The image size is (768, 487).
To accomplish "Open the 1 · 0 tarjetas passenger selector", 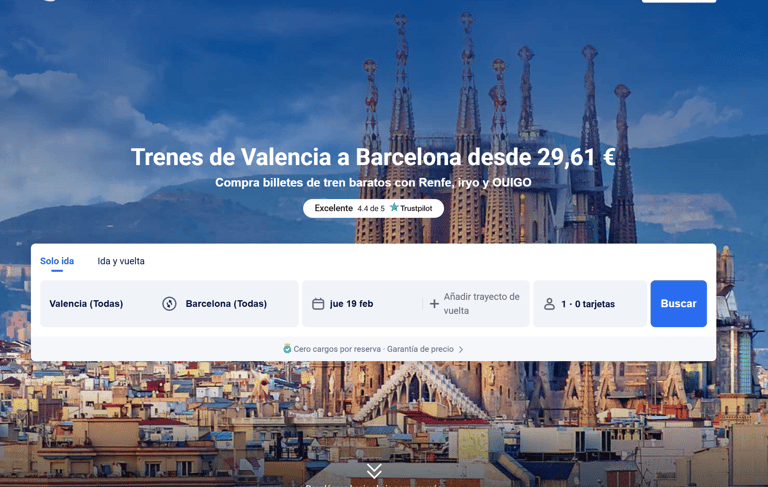I will tap(590, 304).
